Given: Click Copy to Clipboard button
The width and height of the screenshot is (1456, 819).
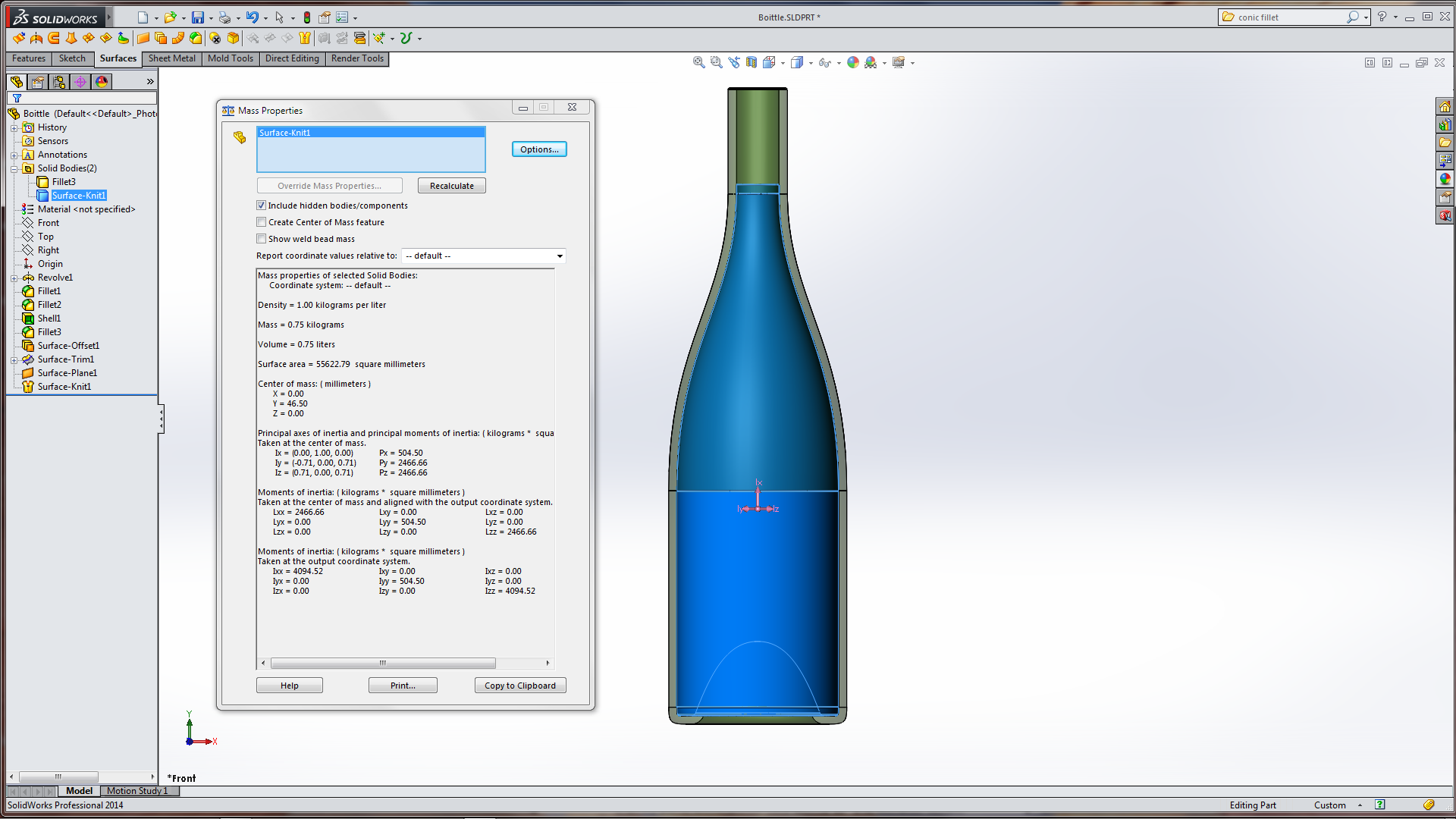Looking at the screenshot, I should click(520, 686).
